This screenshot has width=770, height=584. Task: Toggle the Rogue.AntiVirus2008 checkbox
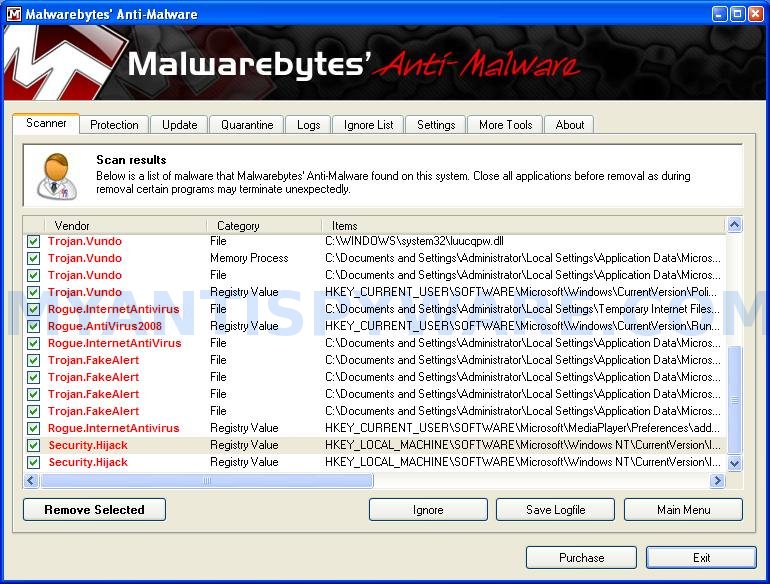coord(33,326)
